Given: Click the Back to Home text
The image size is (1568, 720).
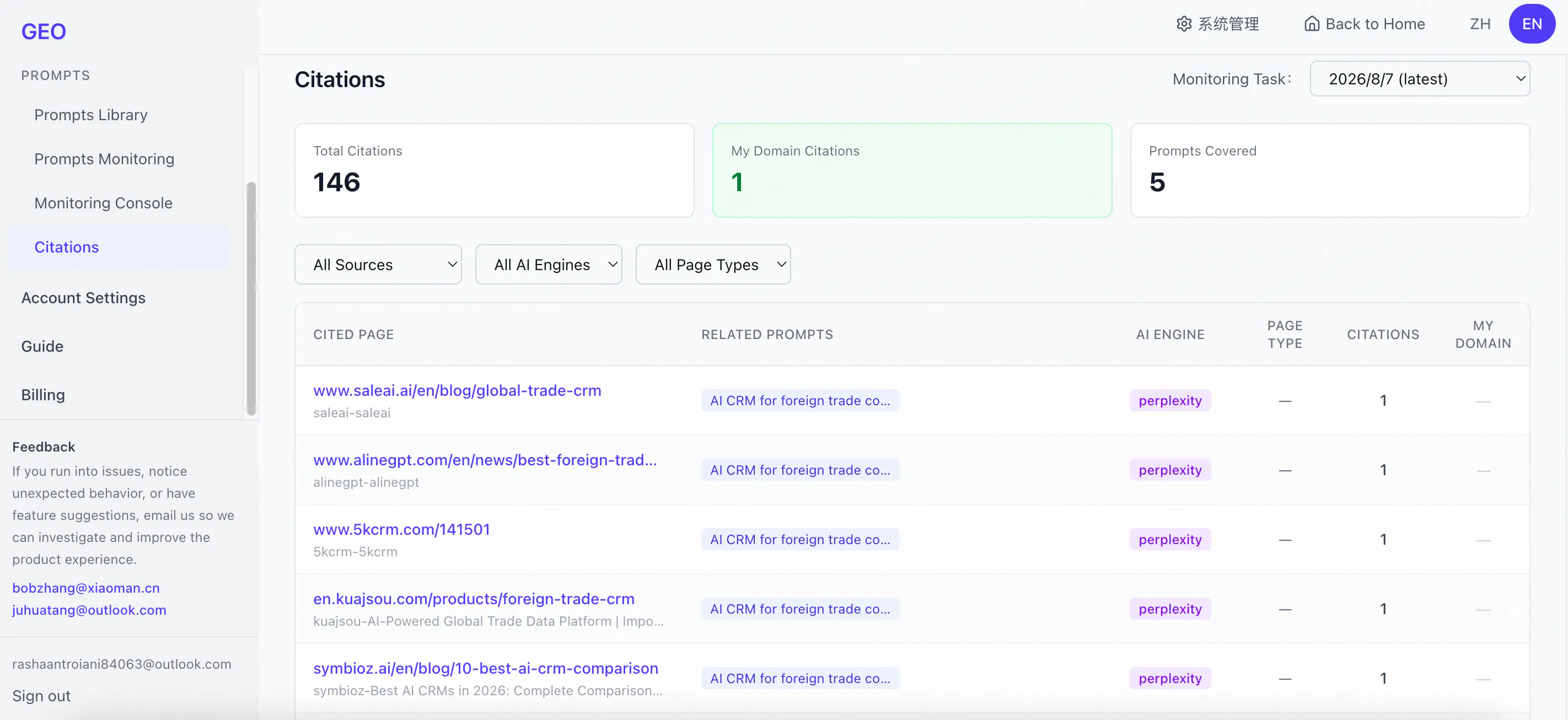Looking at the screenshot, I should click(1375, 24).
